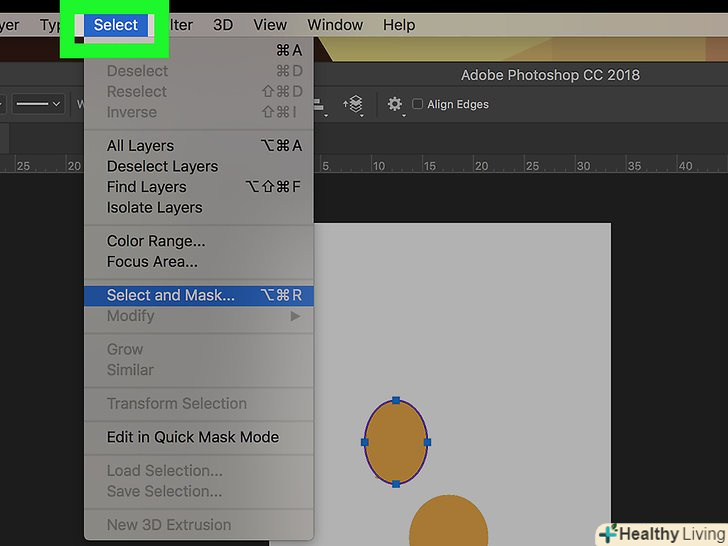Viewport: 728px width, 546px height.
Task: Click All Layers in Select menu
Action: pos(140,146)
